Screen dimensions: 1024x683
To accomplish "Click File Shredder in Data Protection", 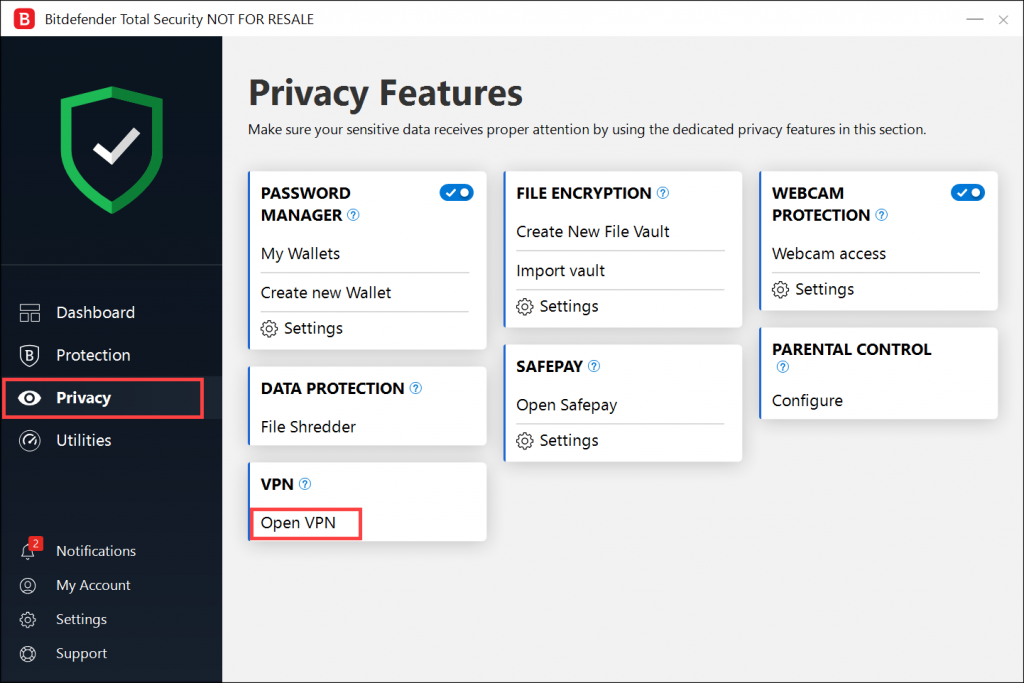I will (x=308, y=427).
